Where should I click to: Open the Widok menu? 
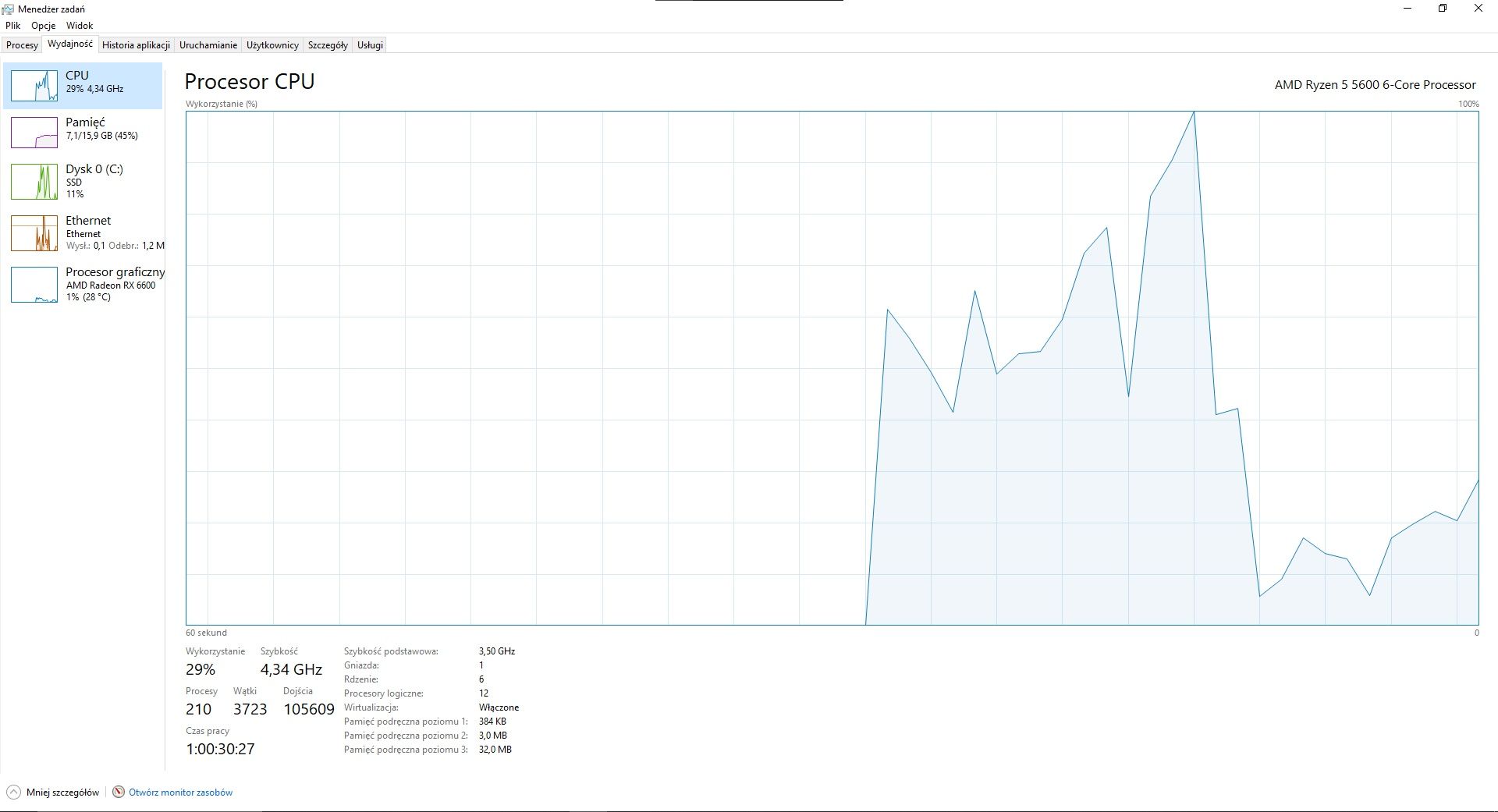pyautogui.click(x=80, y=26)
